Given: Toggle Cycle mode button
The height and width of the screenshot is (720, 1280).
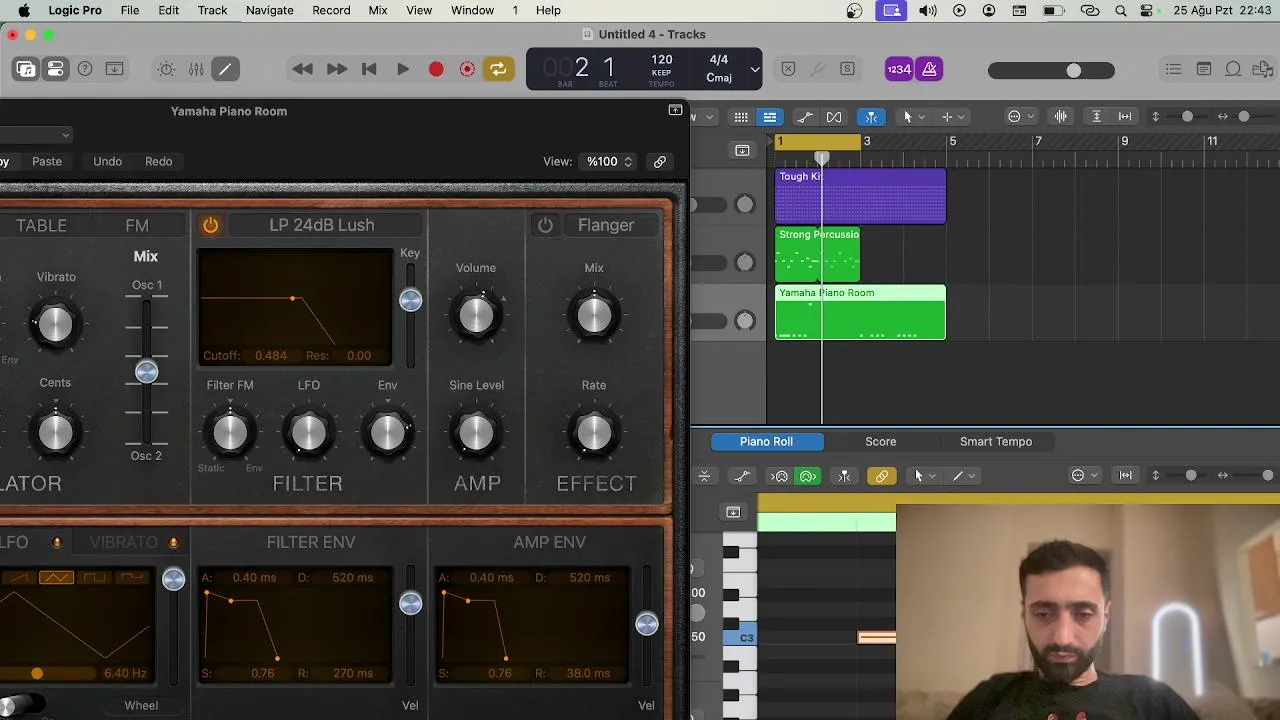Looking at the screenshot, I should tap(498, 69).
